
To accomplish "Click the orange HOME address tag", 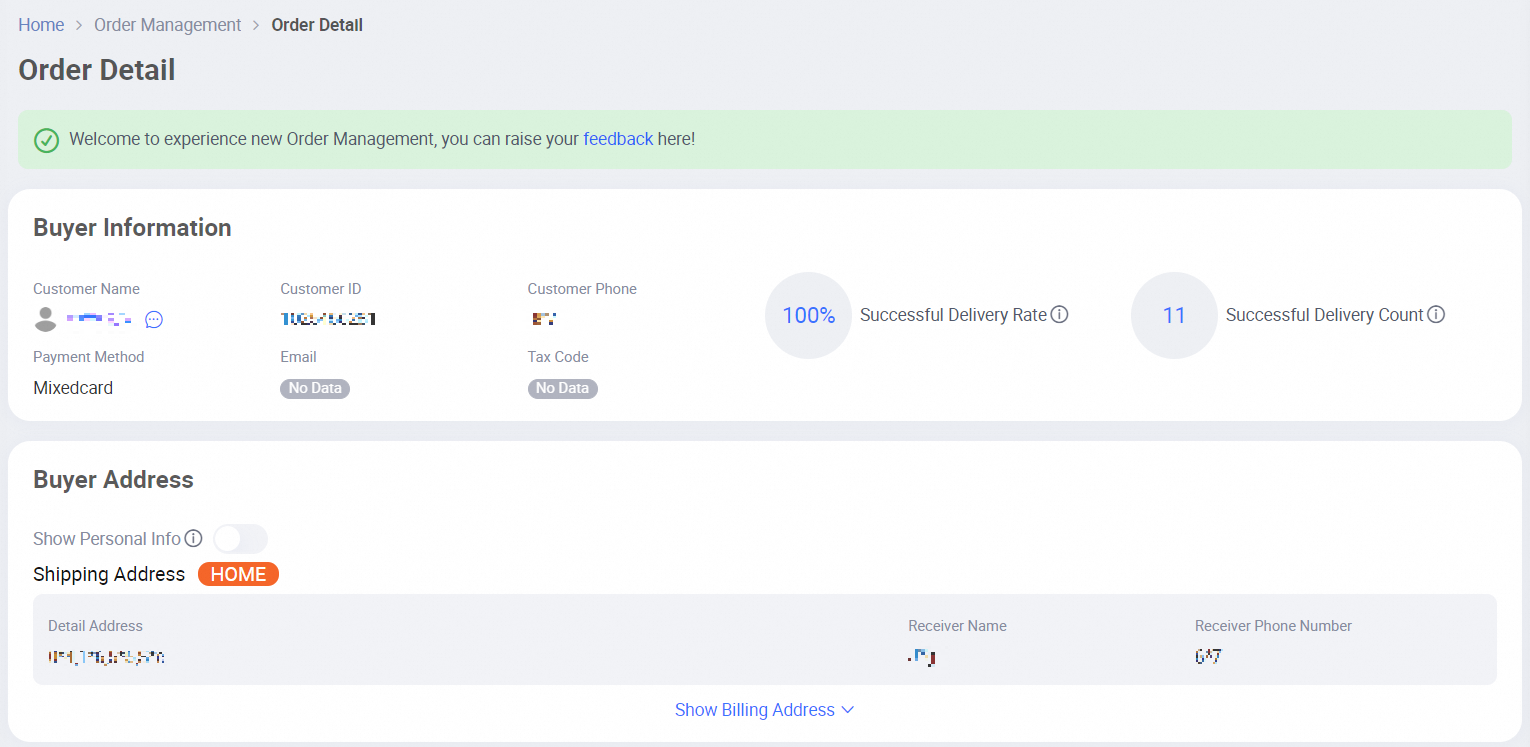I will [238, 574].
